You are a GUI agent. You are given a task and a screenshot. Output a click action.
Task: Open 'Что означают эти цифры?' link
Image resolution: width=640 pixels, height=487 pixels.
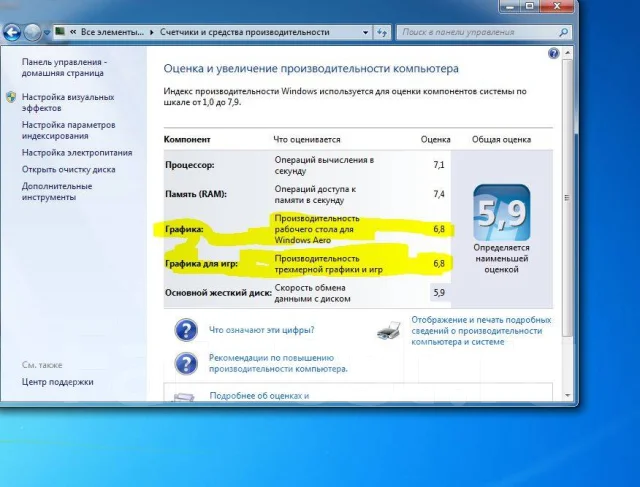point(262,330)
